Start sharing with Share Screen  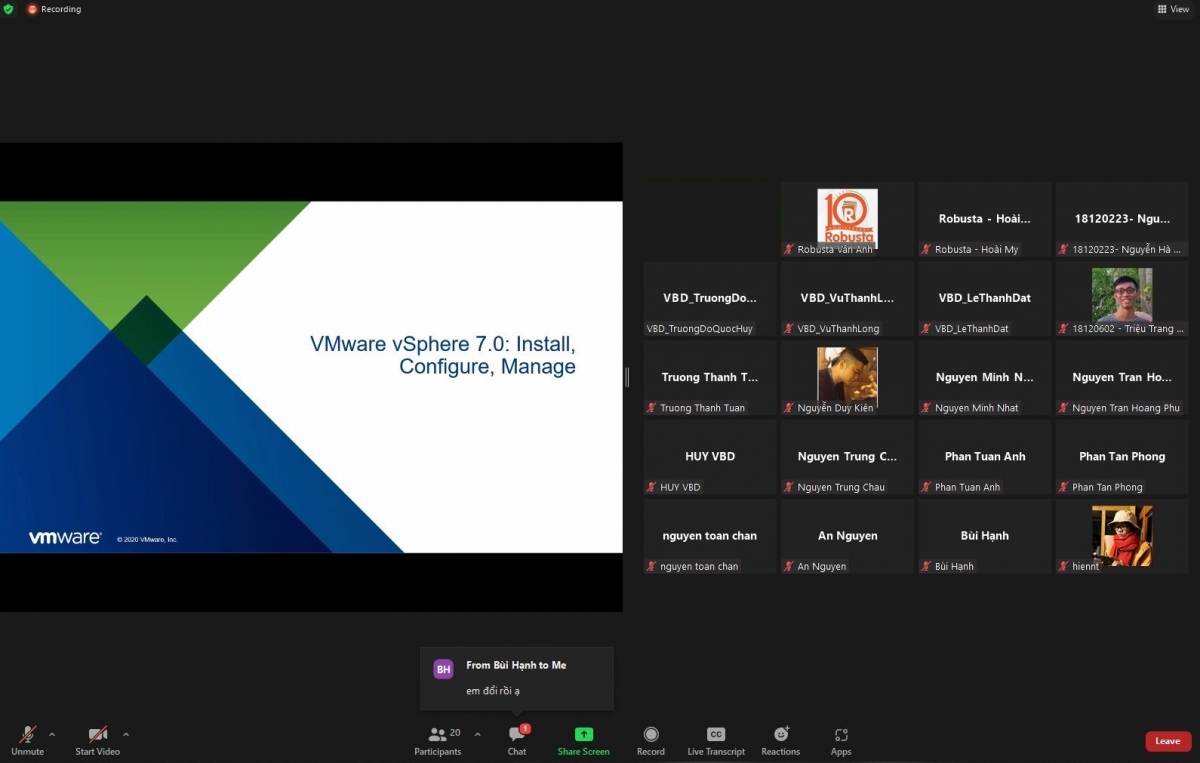[x=584, y=741]
